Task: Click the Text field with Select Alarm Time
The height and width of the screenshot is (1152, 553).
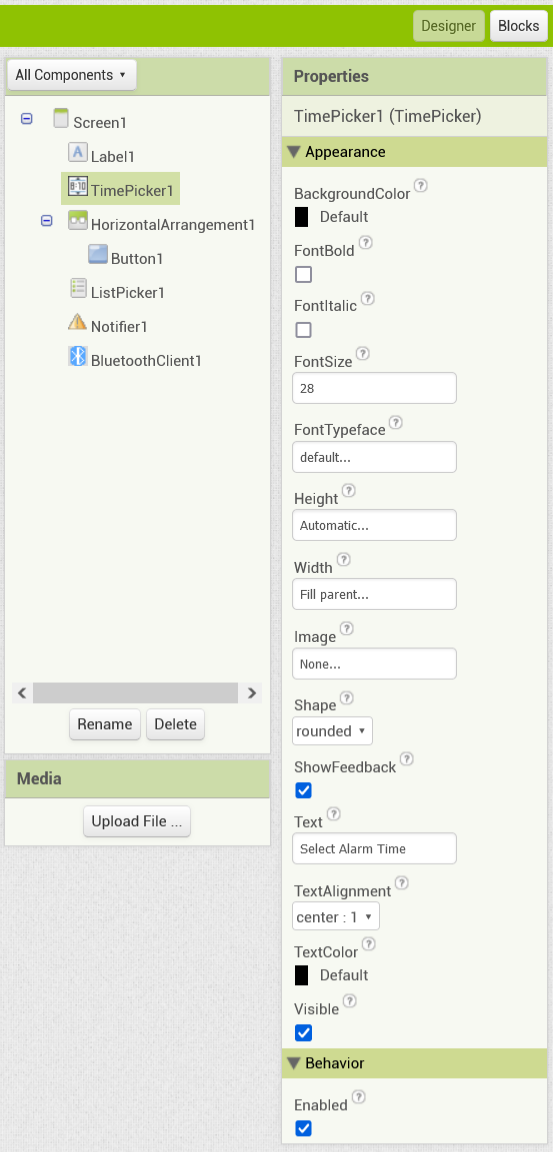Action: point(375,849)
